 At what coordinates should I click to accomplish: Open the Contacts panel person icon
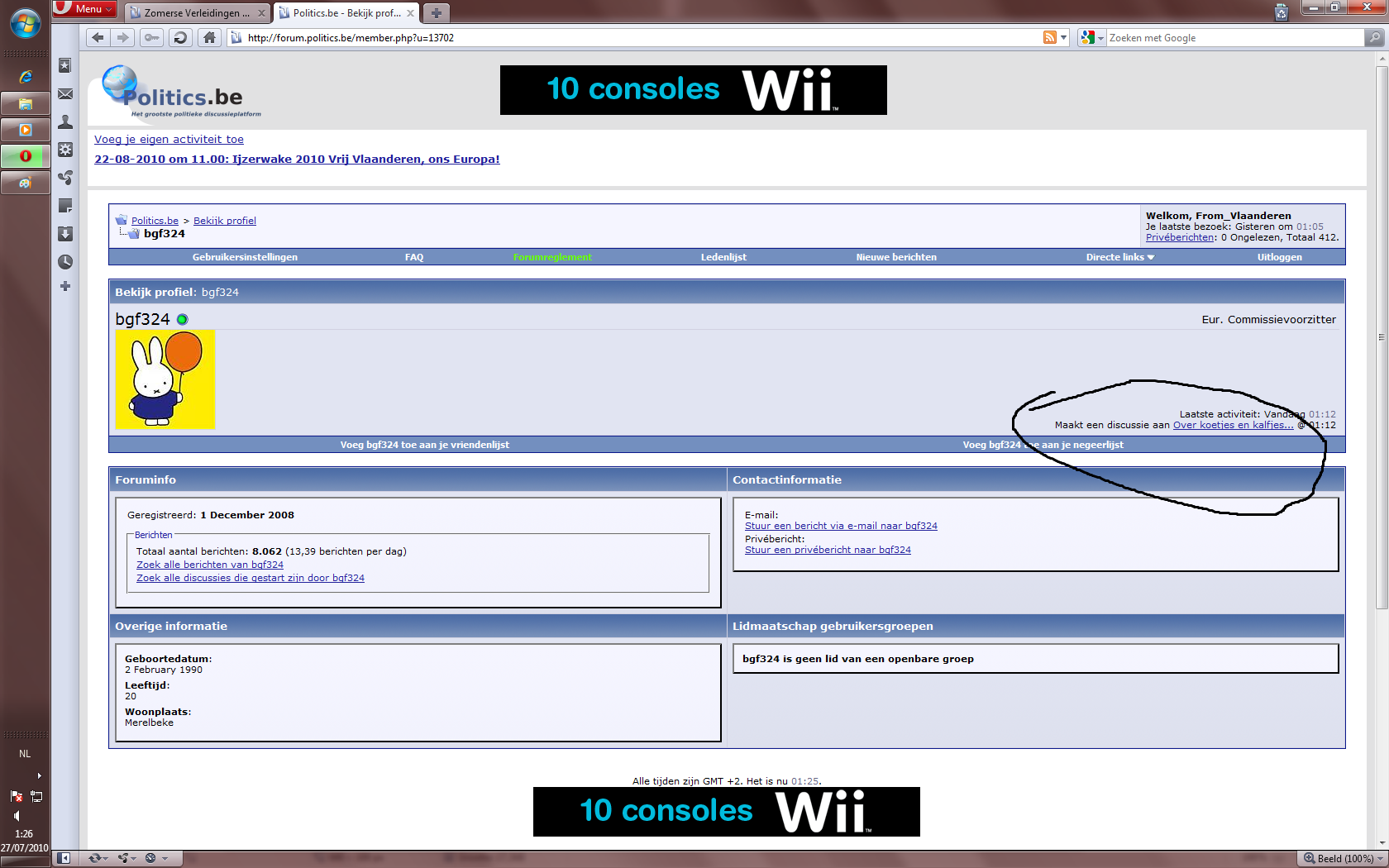(65, 122)
